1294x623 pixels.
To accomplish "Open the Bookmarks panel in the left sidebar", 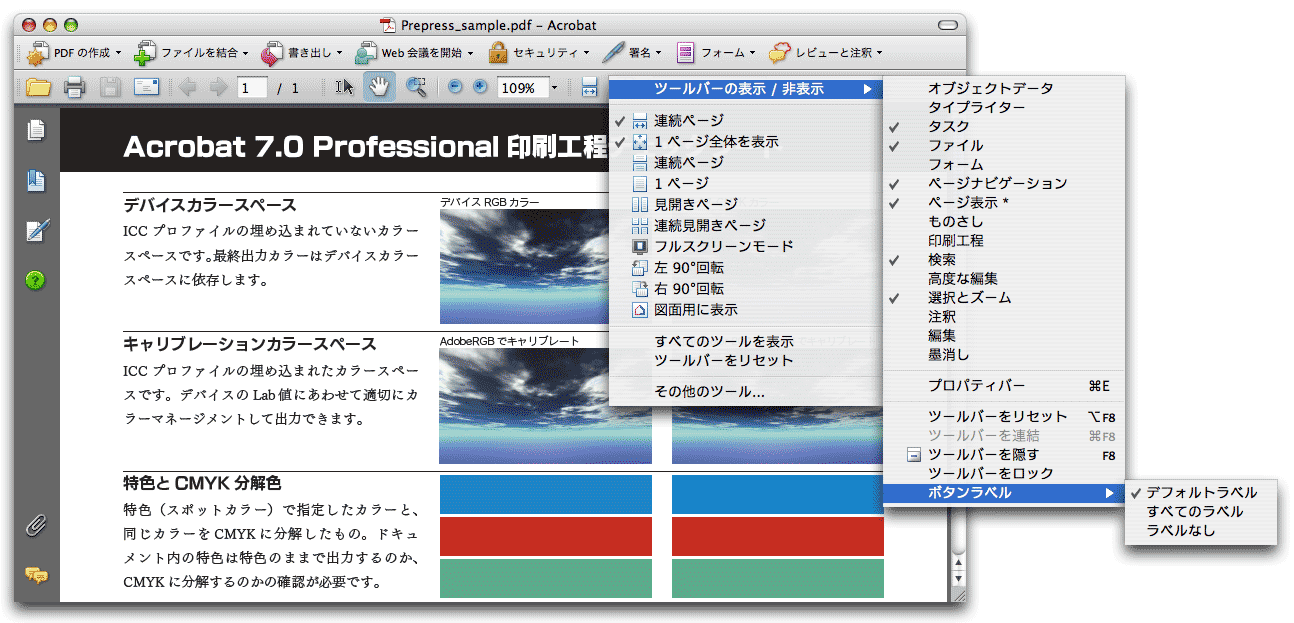I will click(x=36, y=181).
